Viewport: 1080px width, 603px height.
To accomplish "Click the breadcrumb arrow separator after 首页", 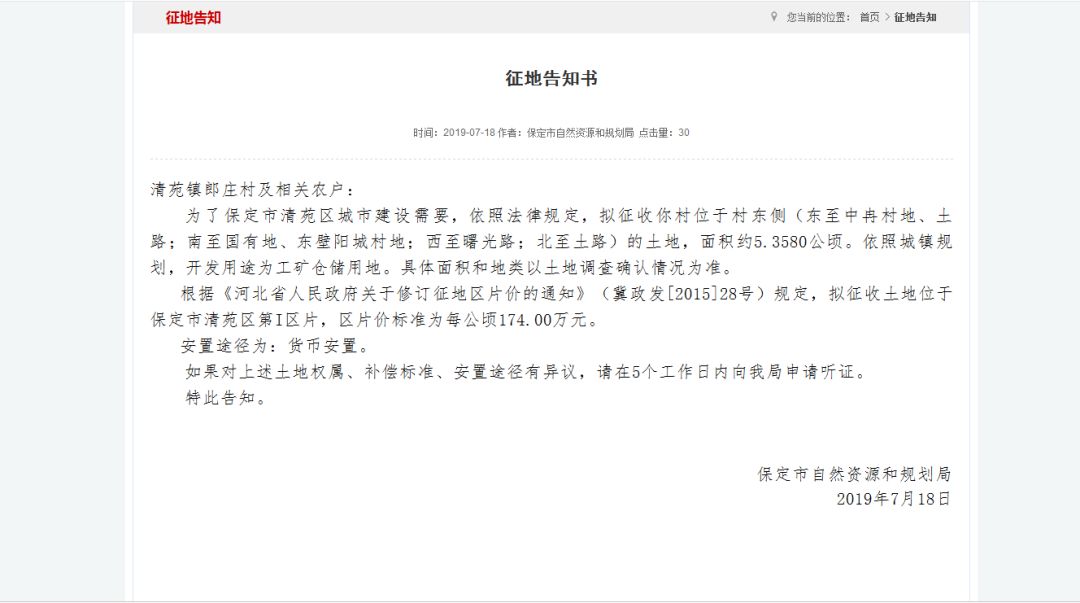I will point(887,17).
